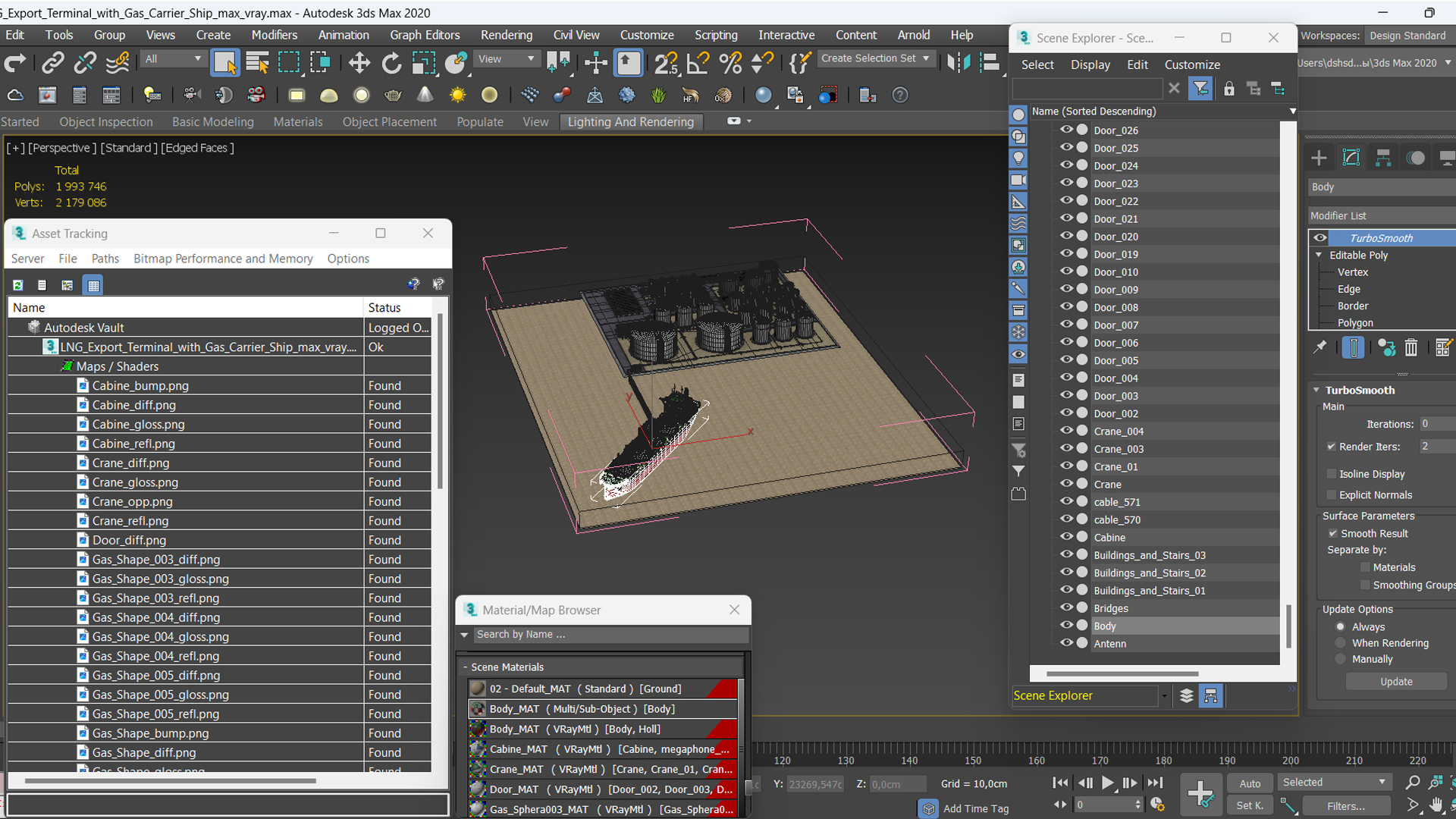This screenshot has height=819, width=1456.
Task: Open the Selected key filter dropdown
Action: tap(1335, 782)
